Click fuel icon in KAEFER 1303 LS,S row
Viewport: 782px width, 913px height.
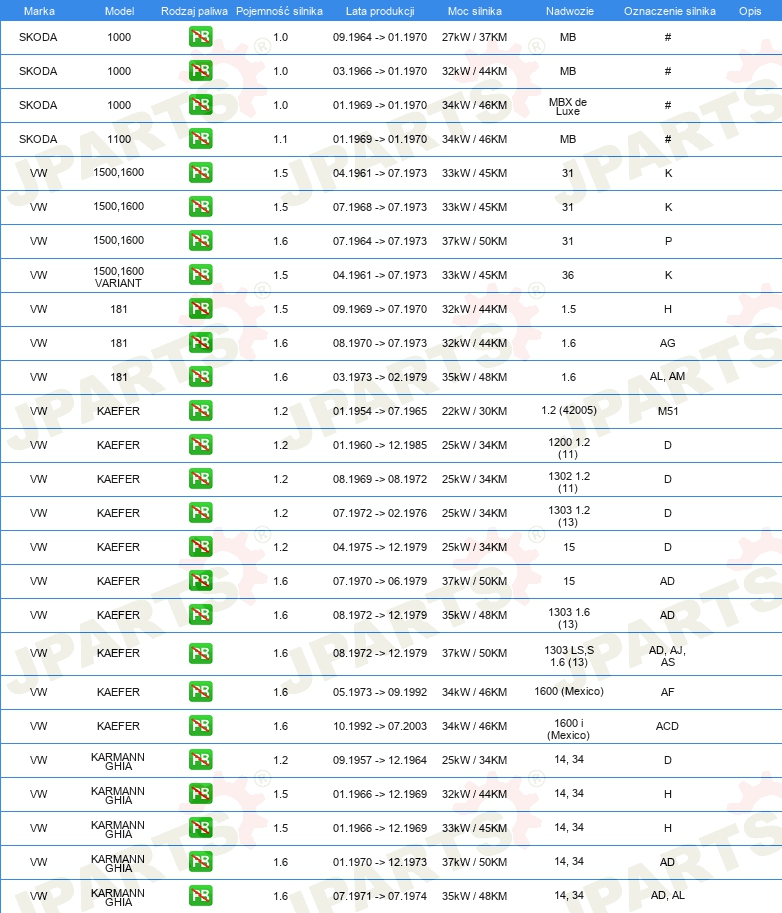tap(200, 653)
